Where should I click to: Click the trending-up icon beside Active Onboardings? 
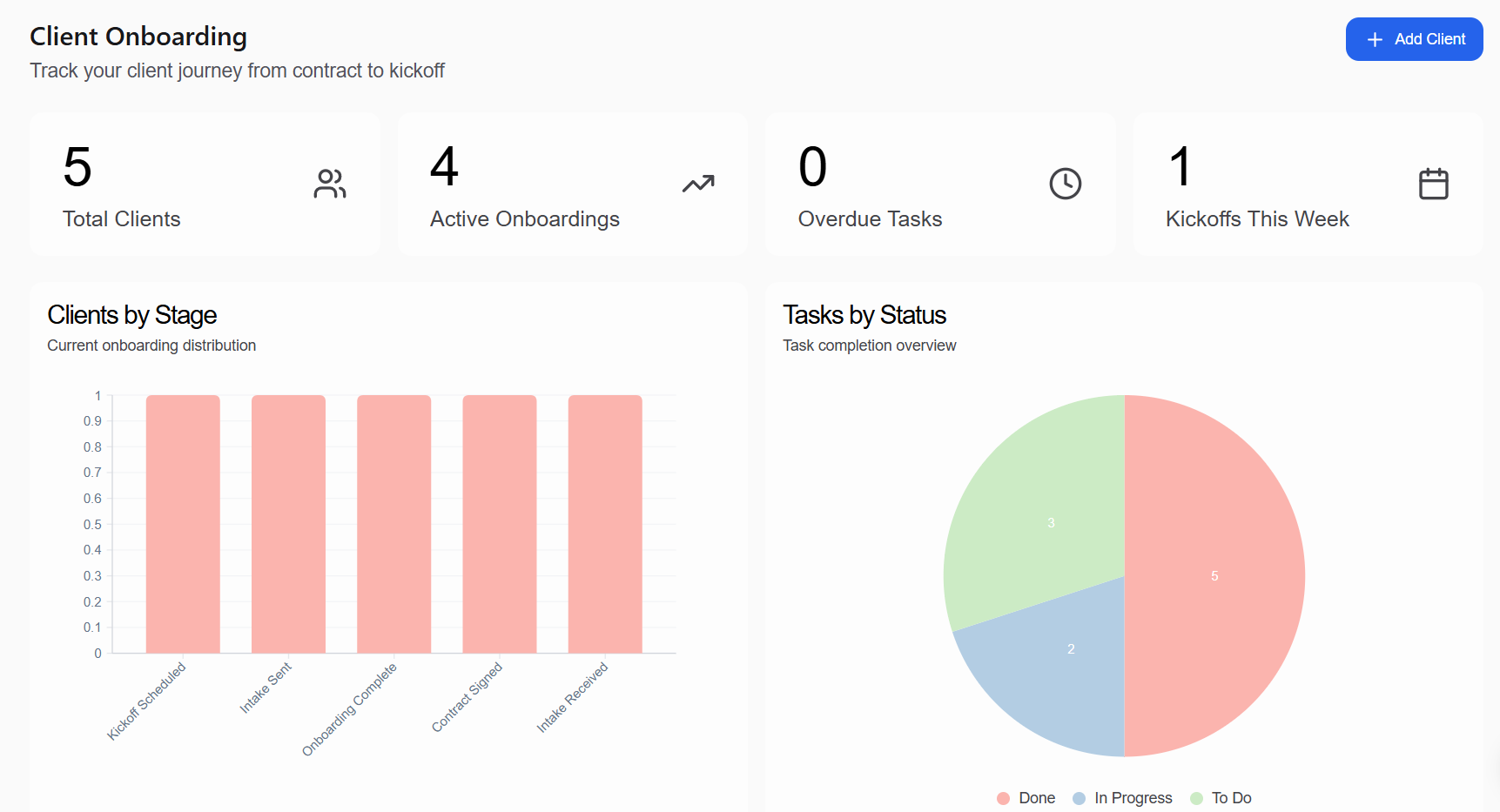(697, 184)
